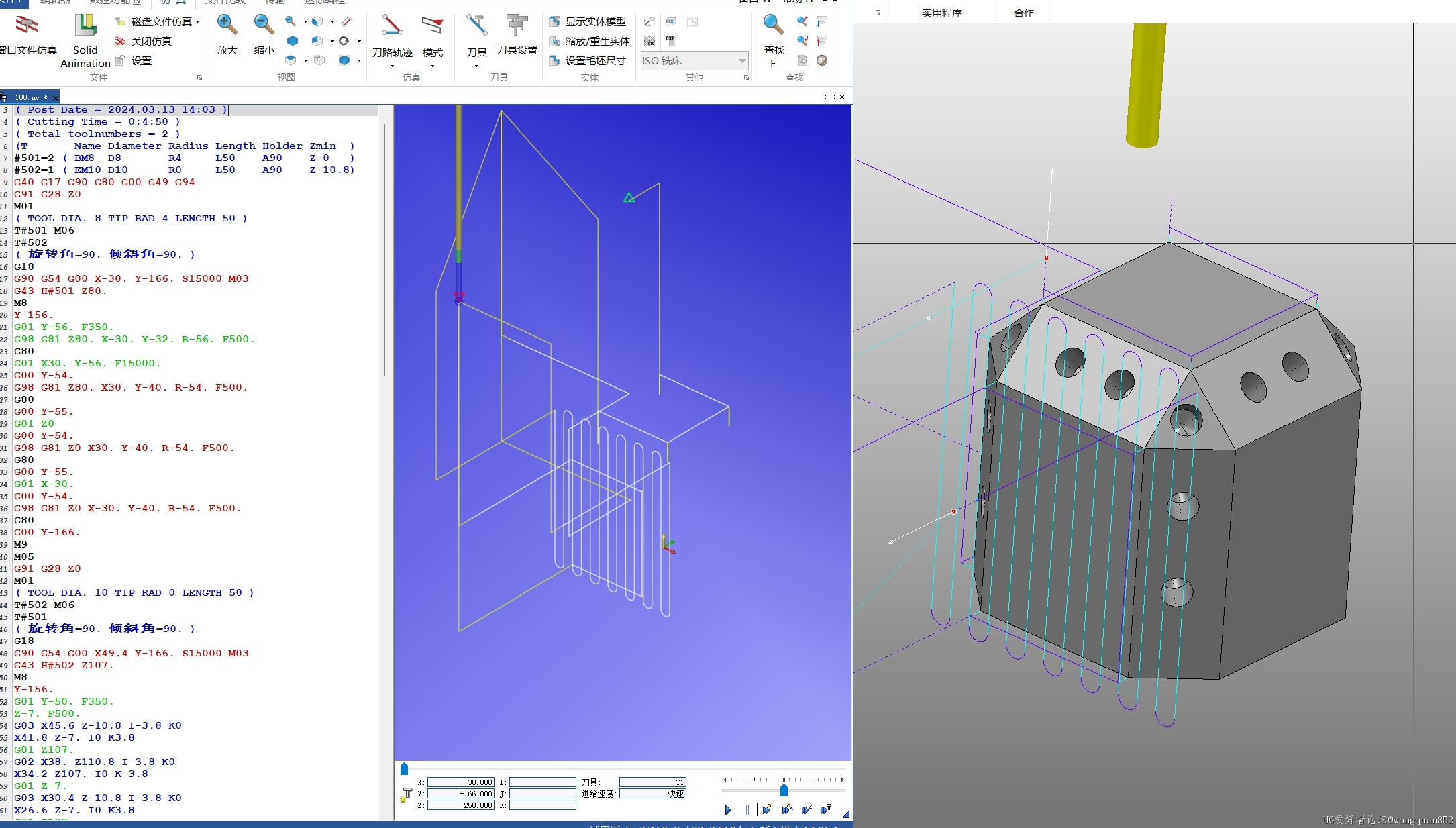
Task: Click fast-forward with magnifier icon
Action: tap(787, 810)
